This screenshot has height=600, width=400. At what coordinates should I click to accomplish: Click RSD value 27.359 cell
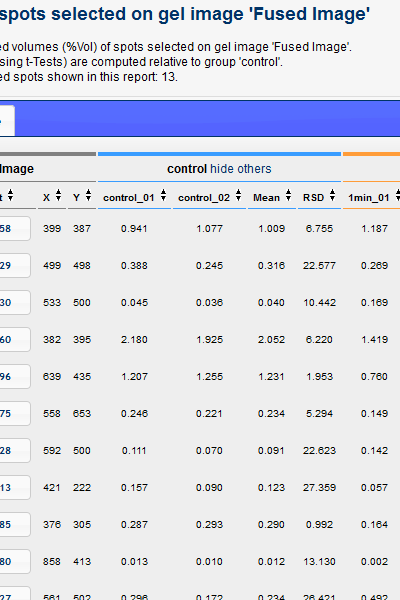pos(319,488)
